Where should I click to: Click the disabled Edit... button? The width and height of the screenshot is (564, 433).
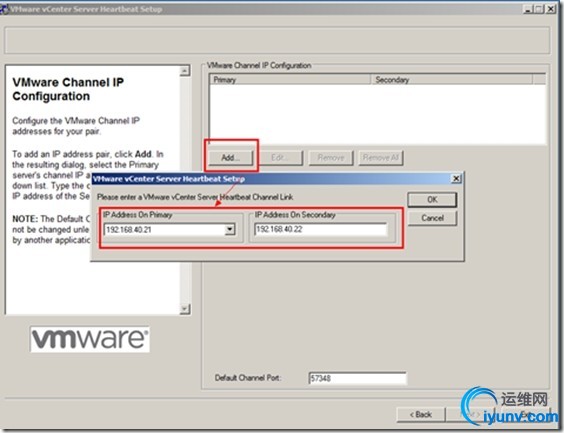281,158
